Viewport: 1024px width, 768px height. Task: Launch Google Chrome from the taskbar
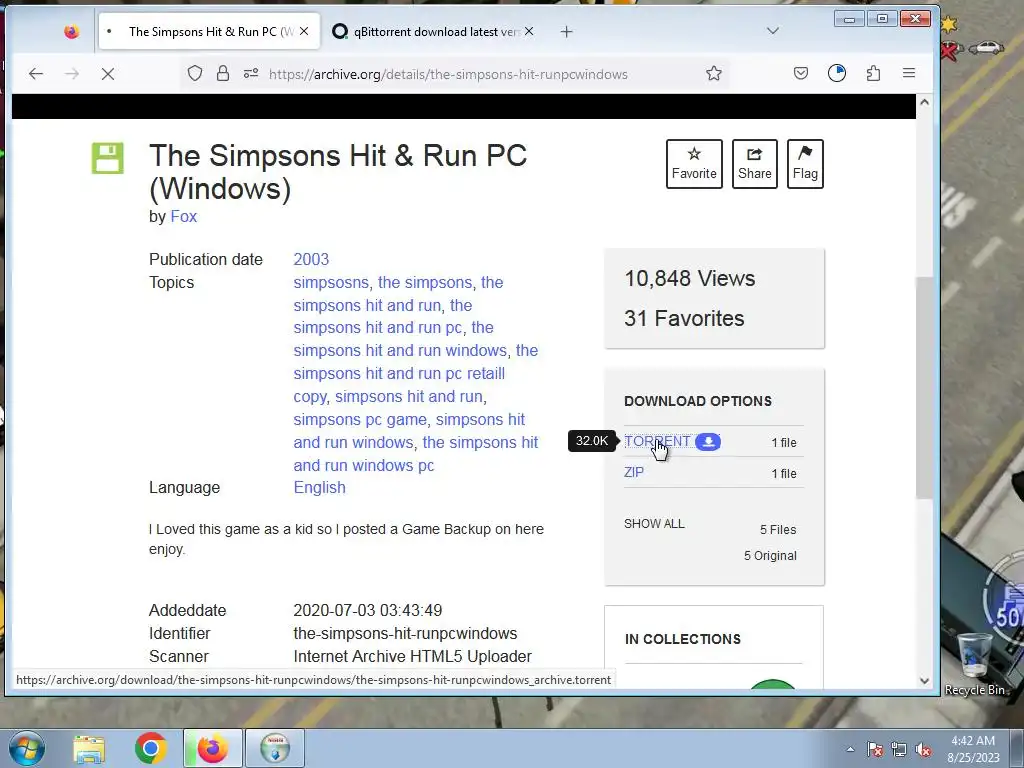[x=150, y=748]
